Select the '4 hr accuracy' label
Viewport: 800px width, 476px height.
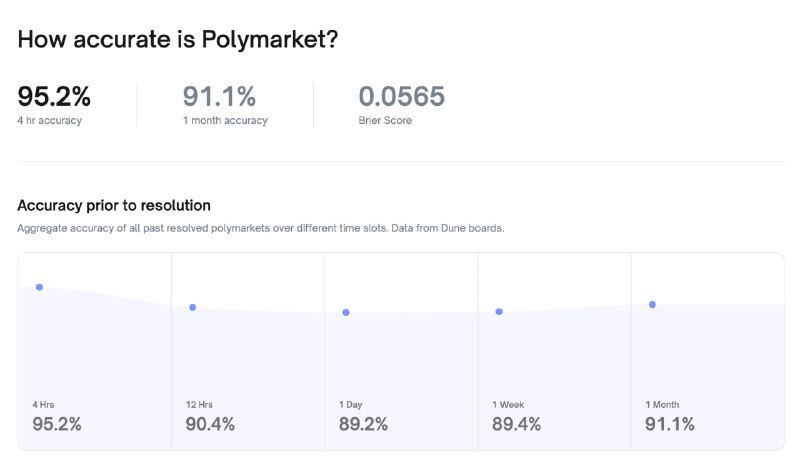(x=50, y=121)
